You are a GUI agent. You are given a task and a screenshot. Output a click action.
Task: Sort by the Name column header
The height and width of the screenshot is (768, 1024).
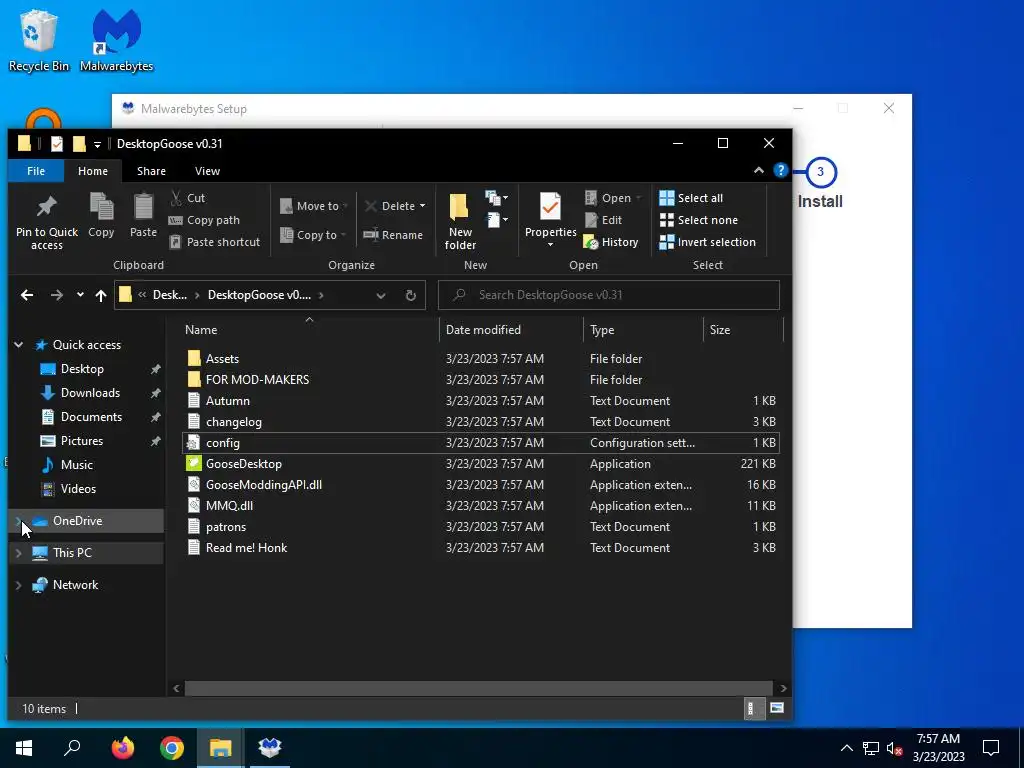[x=309, y=330]
